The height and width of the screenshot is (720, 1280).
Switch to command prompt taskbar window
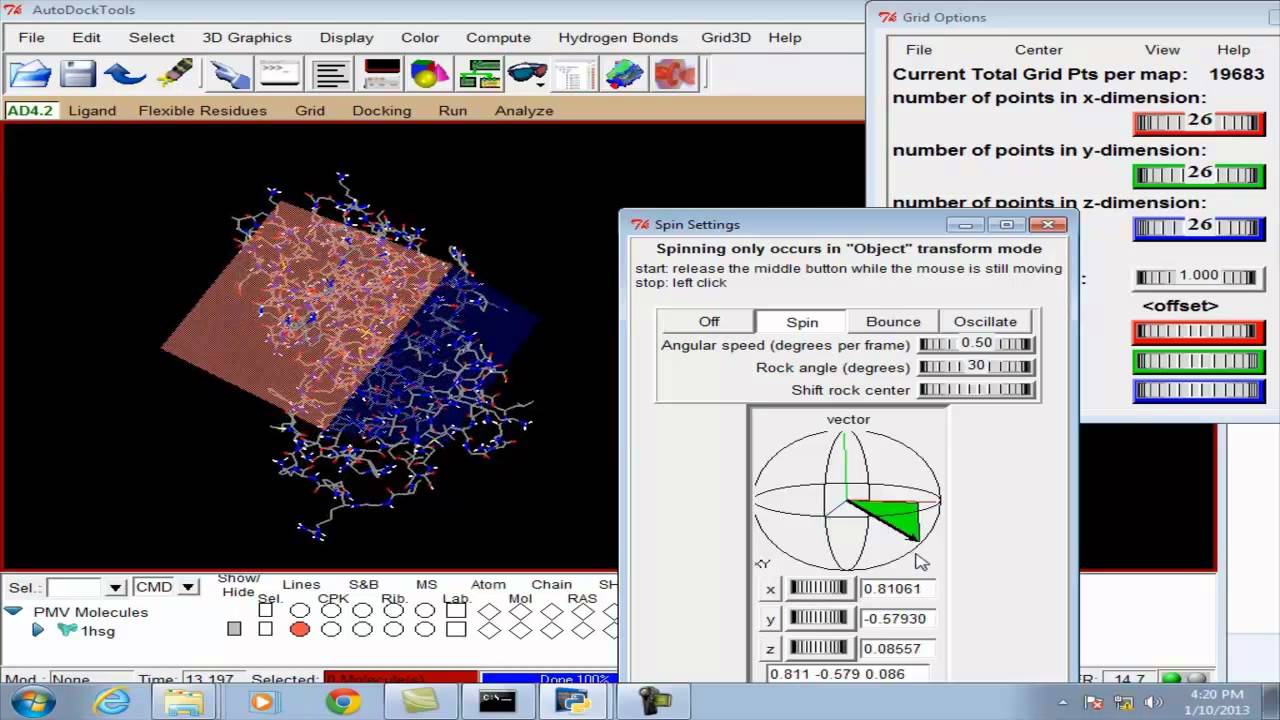click(x=497, y=702)
